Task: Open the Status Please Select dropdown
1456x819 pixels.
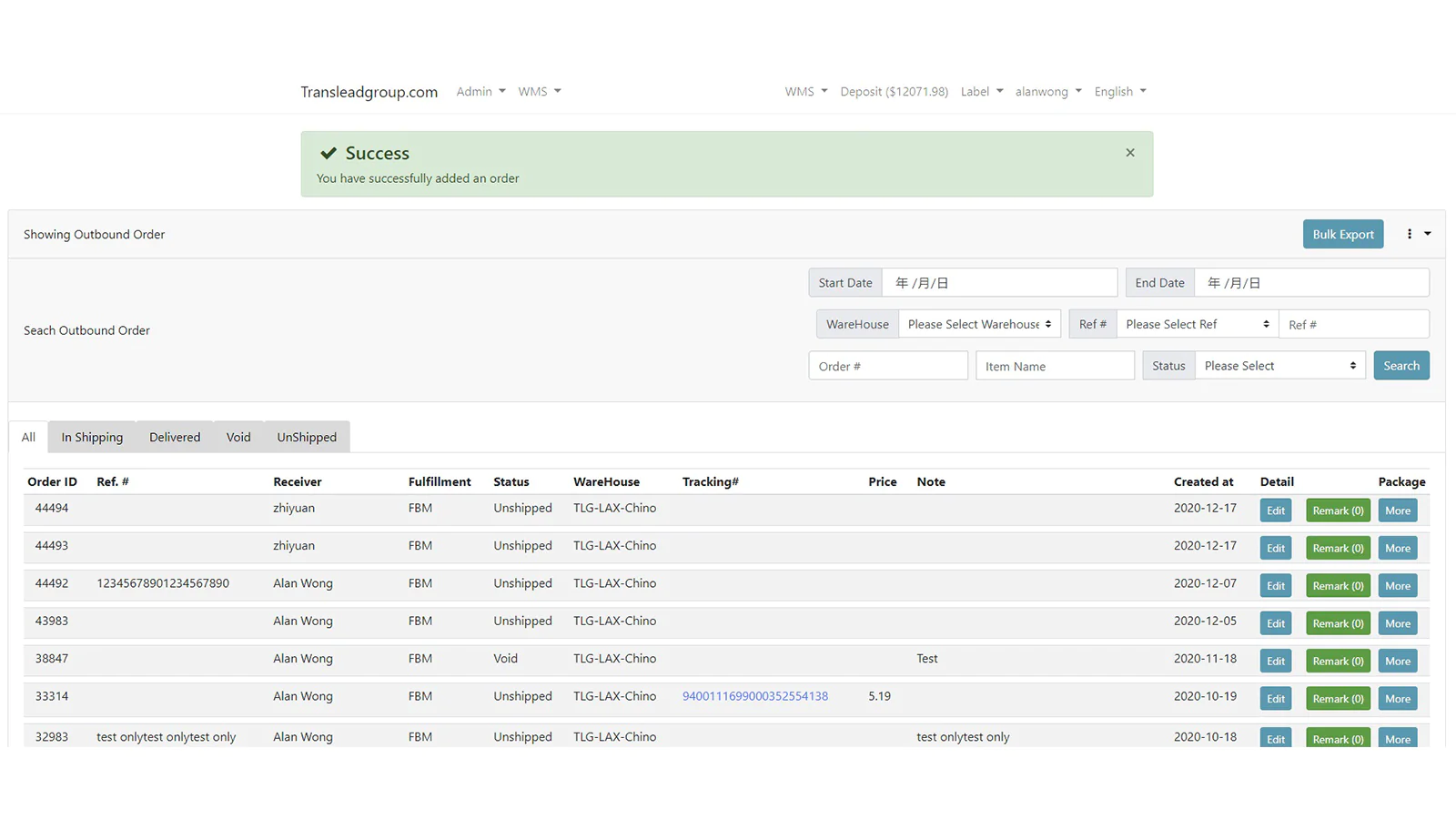Action: [x=1279, y=366]
